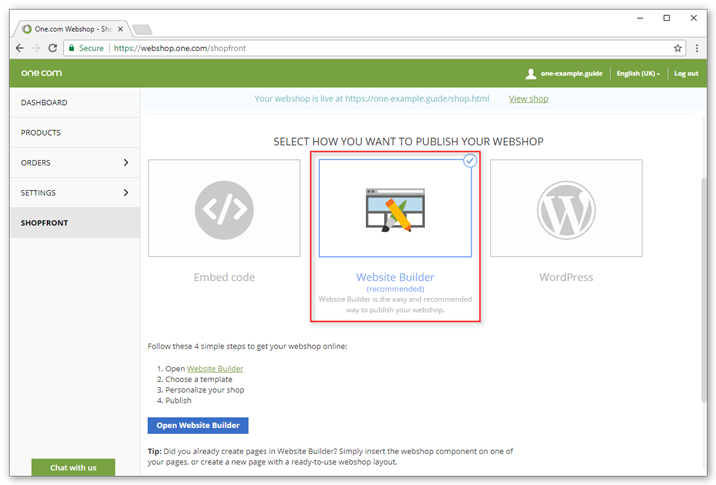Image resolution: width=716 pixels, height=485 pixels.
Task: Minimize the browser window
Action: click(640, 18)
